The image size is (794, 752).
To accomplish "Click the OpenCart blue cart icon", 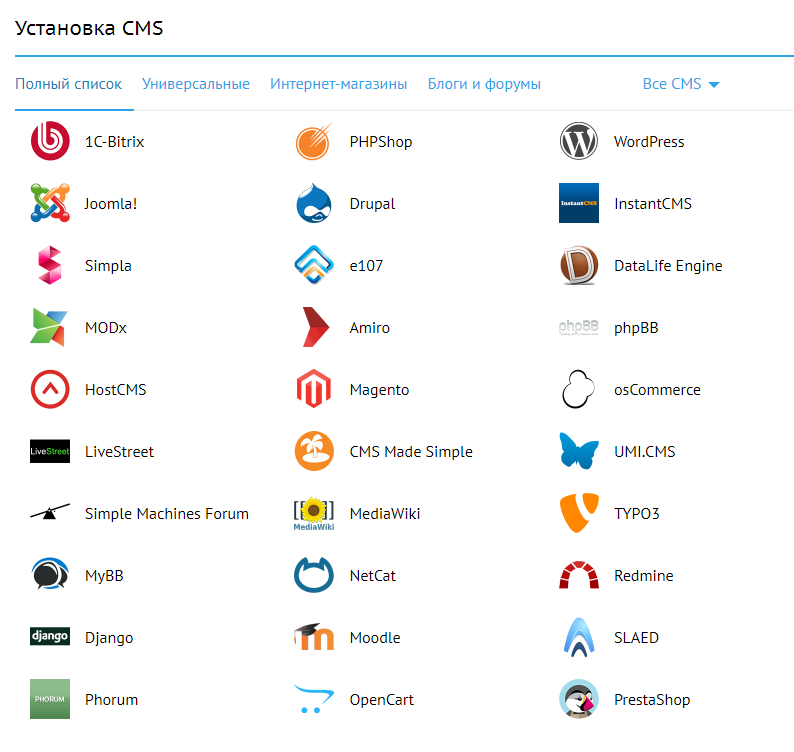I will (314, 699).
